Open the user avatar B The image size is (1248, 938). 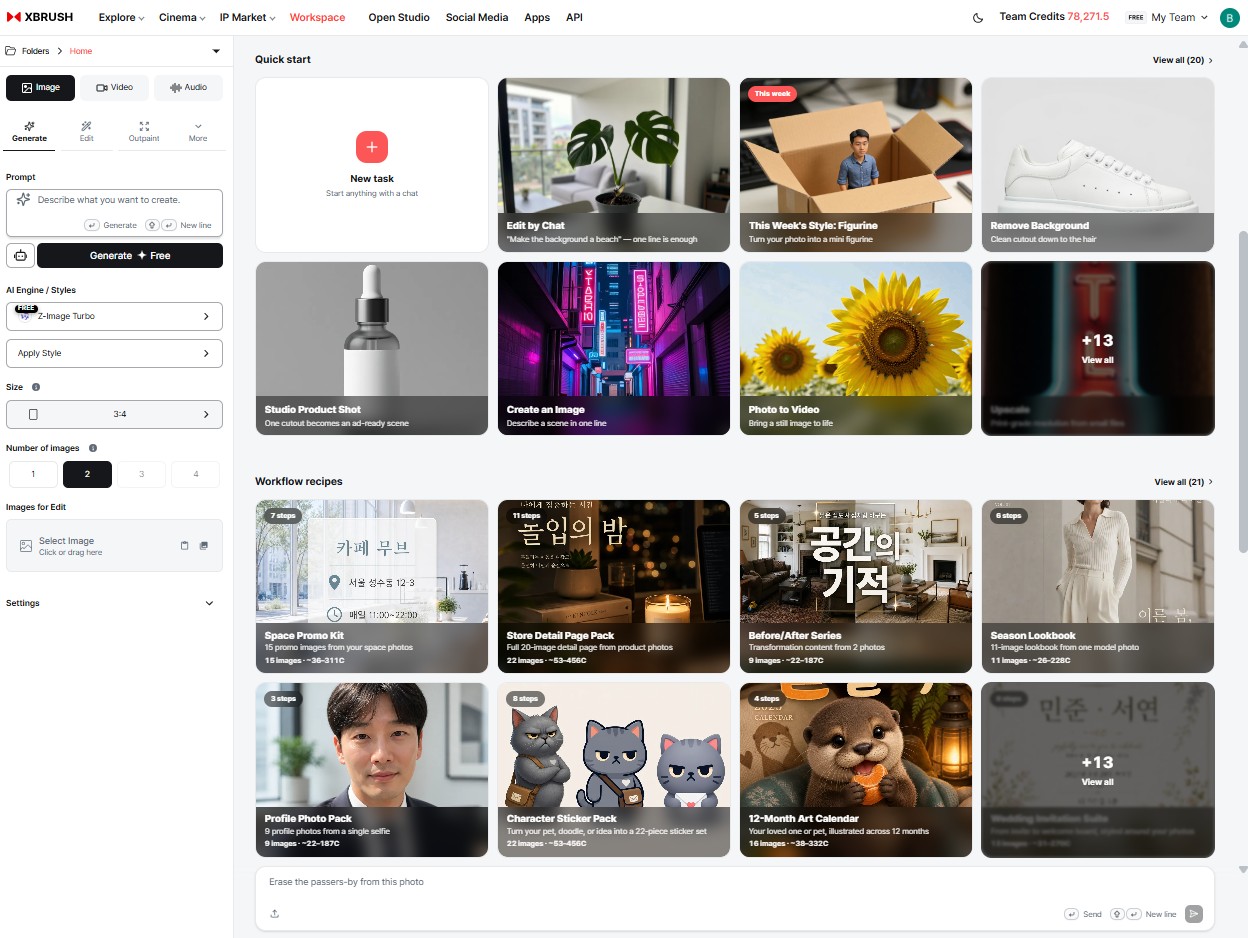(x=1230, y=18)
